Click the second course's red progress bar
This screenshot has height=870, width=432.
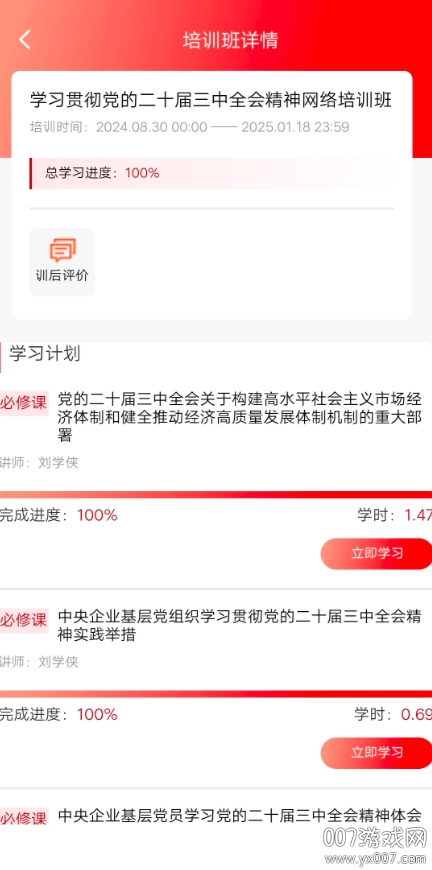(x=216, y=694)
